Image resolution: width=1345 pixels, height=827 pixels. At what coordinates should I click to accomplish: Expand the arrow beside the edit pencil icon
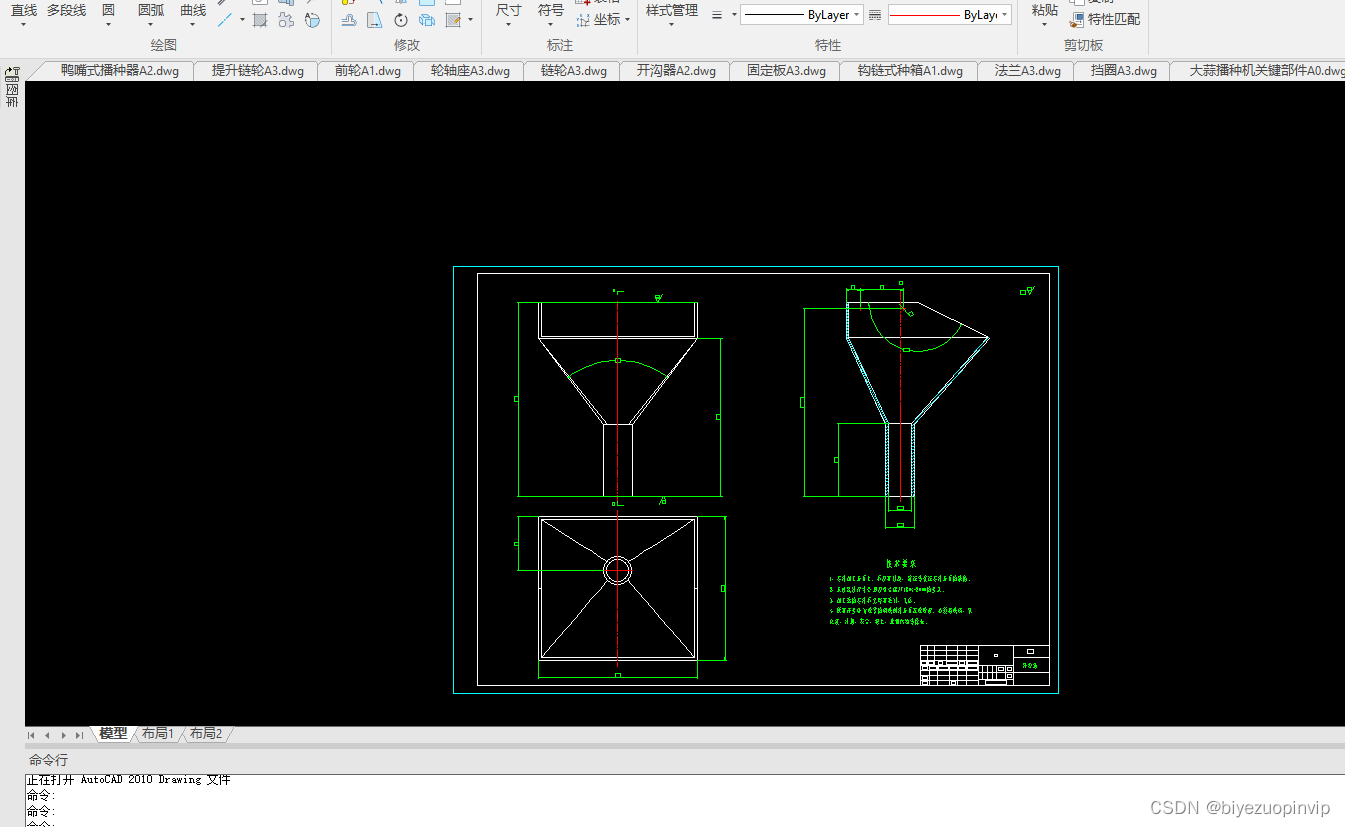point(471,19)
